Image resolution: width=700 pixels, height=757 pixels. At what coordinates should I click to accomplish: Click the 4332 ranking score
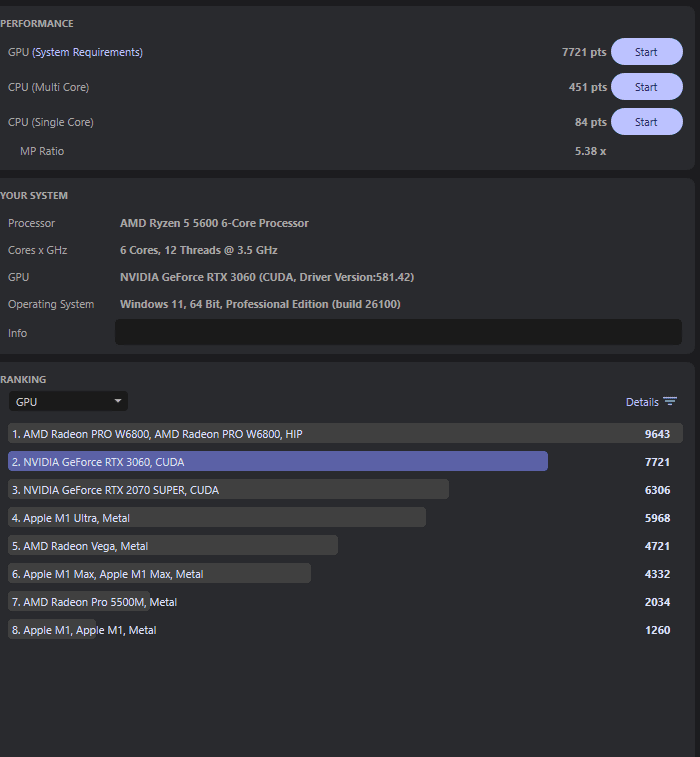(x=658, y=574)
